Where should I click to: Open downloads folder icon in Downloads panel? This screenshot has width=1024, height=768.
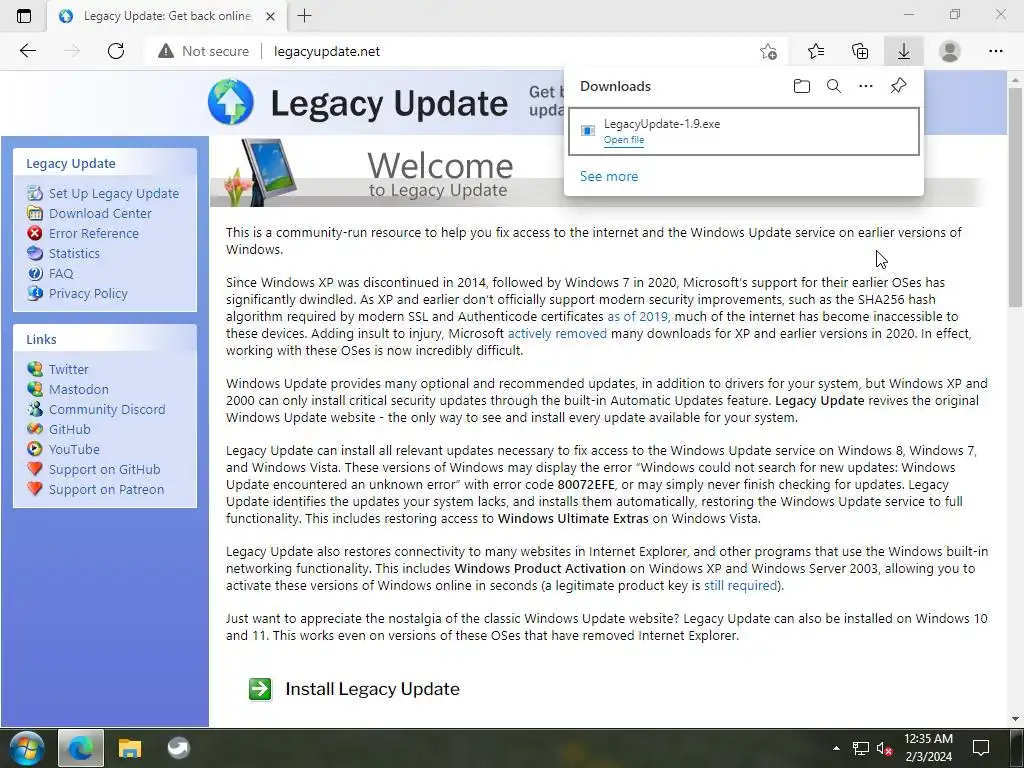802,86
